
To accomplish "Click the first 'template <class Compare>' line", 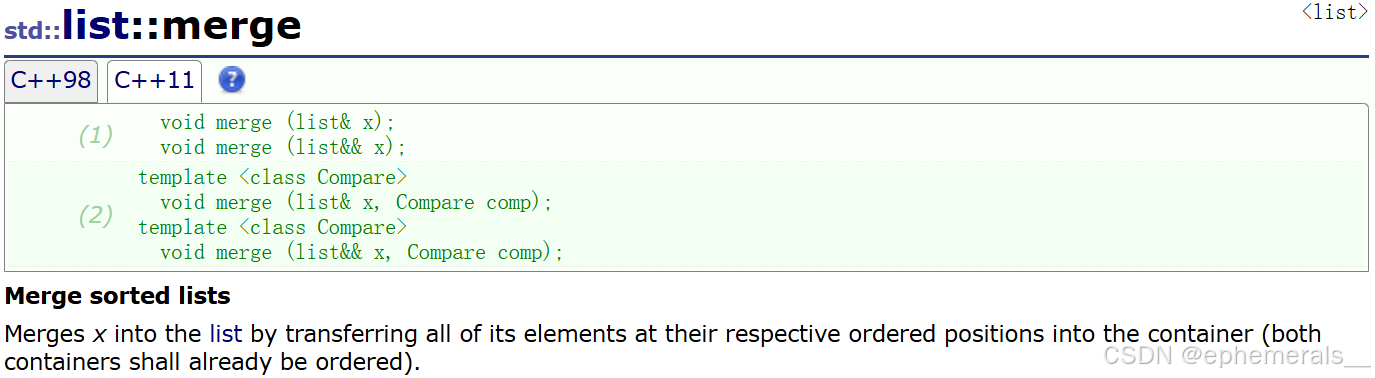I will pos(272,178).
